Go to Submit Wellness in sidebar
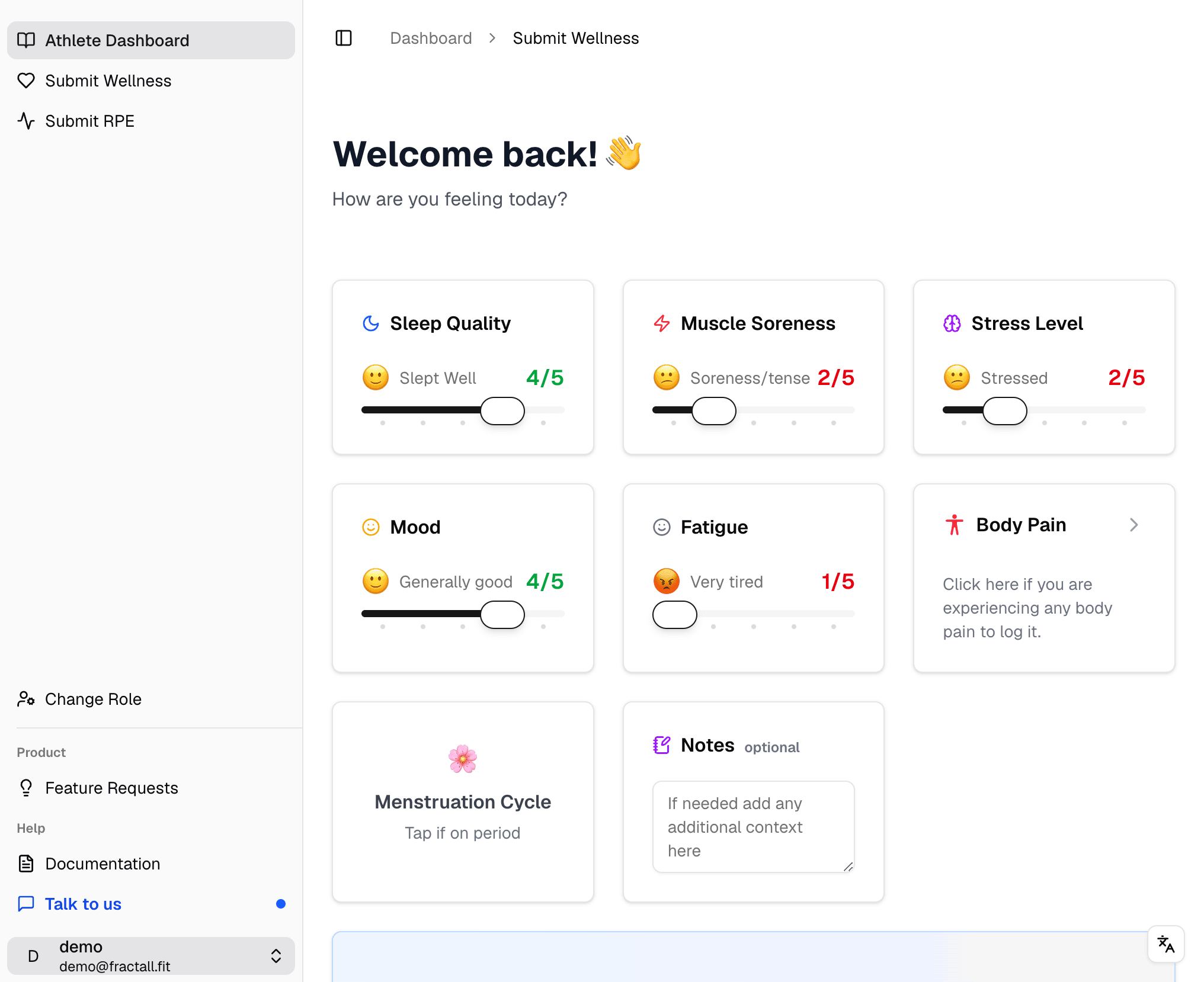Viewport: 1204px width, 982px height. click(x=151, y=81)
